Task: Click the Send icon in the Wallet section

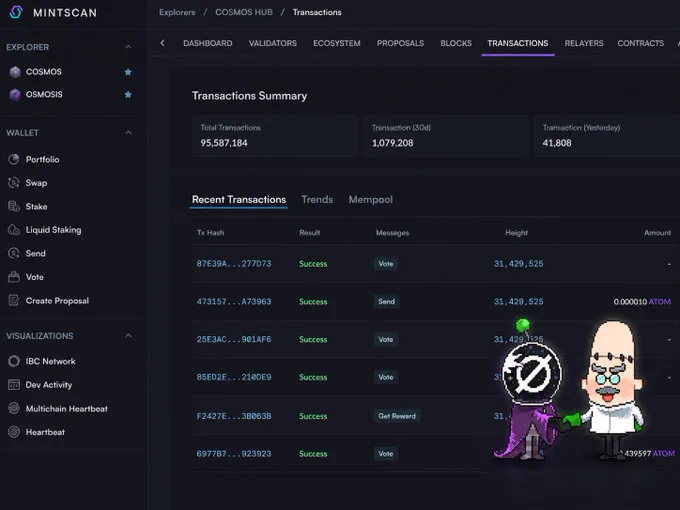Action: pyautogui.click(x=14, y=253)
